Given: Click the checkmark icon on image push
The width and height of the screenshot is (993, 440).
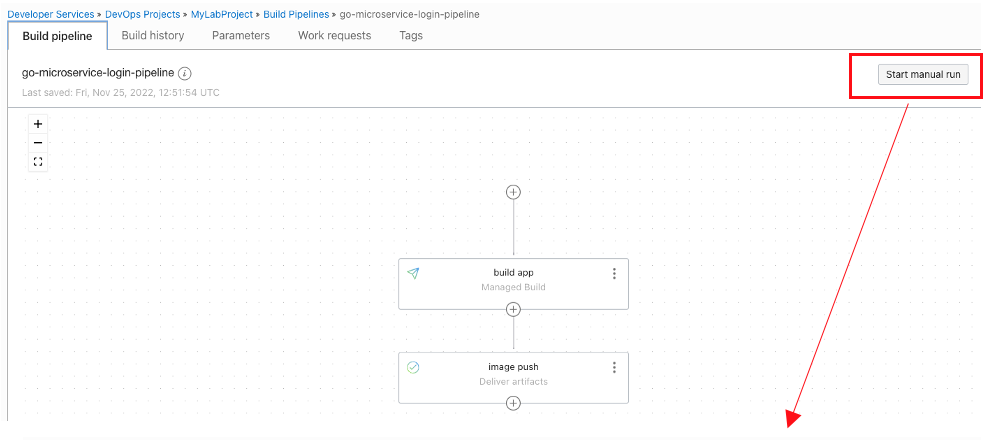Looking at the screenshot, I should 413,367.
